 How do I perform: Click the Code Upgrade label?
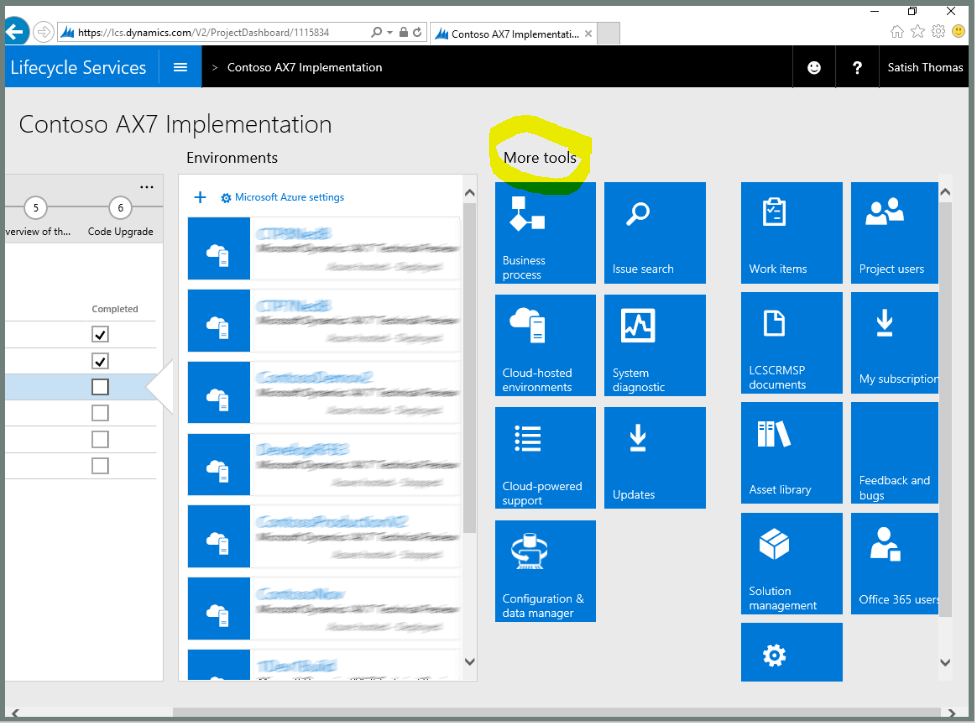[121, 231]
